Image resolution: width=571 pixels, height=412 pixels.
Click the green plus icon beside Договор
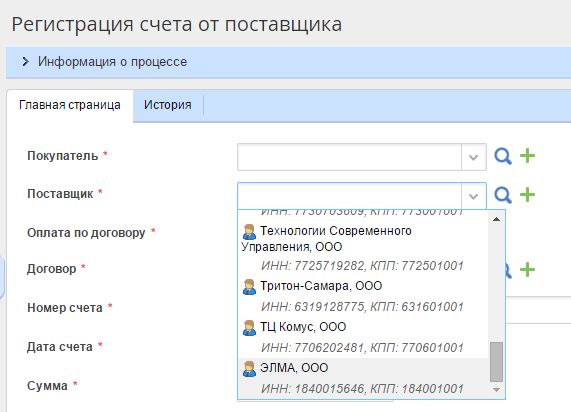click(527, 270)
